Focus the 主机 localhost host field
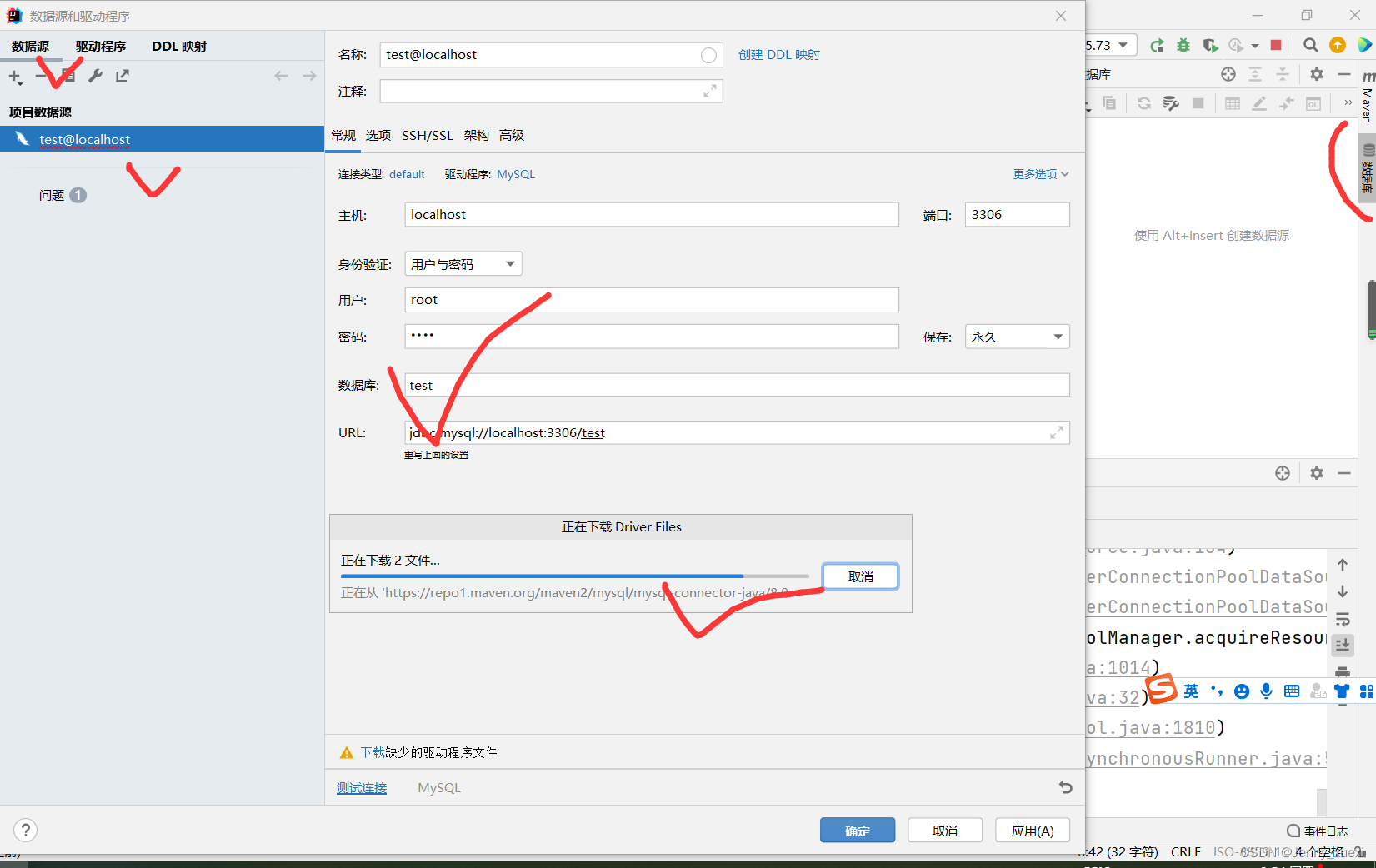Image resolution: width=1376 pixels, height=868 pixels. [652, 215]
